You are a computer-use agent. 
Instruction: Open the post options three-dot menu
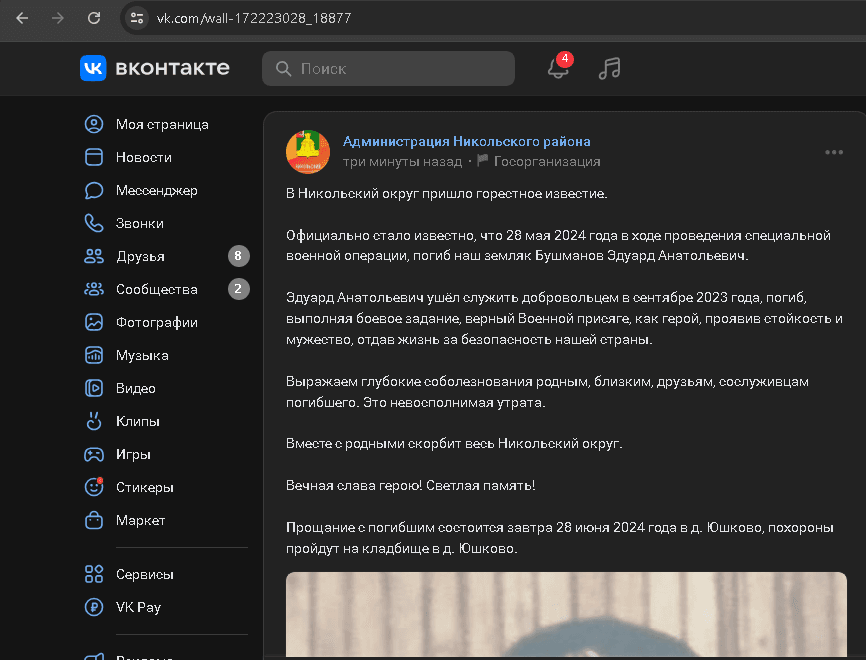coord(834,152)
